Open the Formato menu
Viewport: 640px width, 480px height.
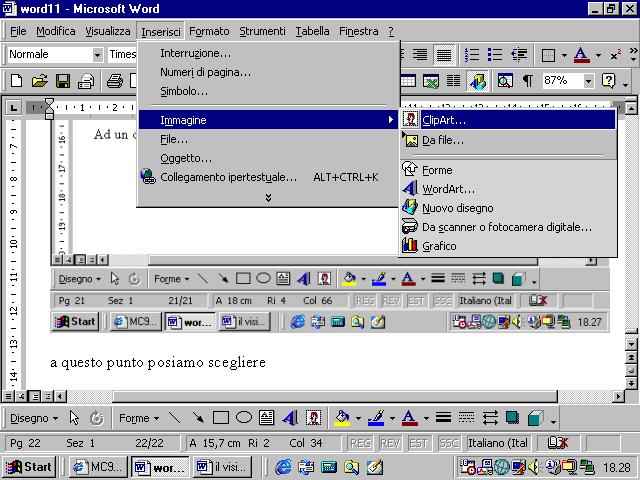pyautogui.click(x=209, y=31)
